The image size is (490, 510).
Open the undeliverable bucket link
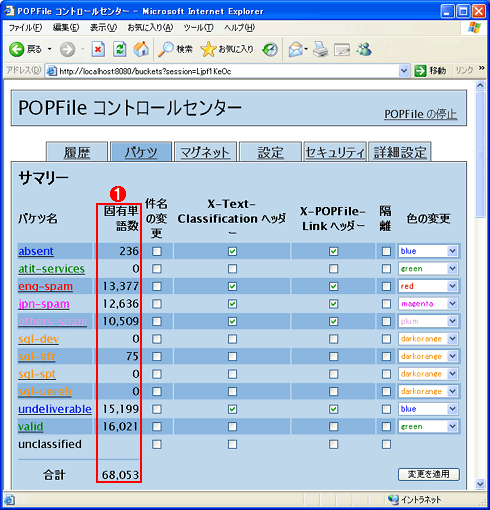(x=55, y=409)
